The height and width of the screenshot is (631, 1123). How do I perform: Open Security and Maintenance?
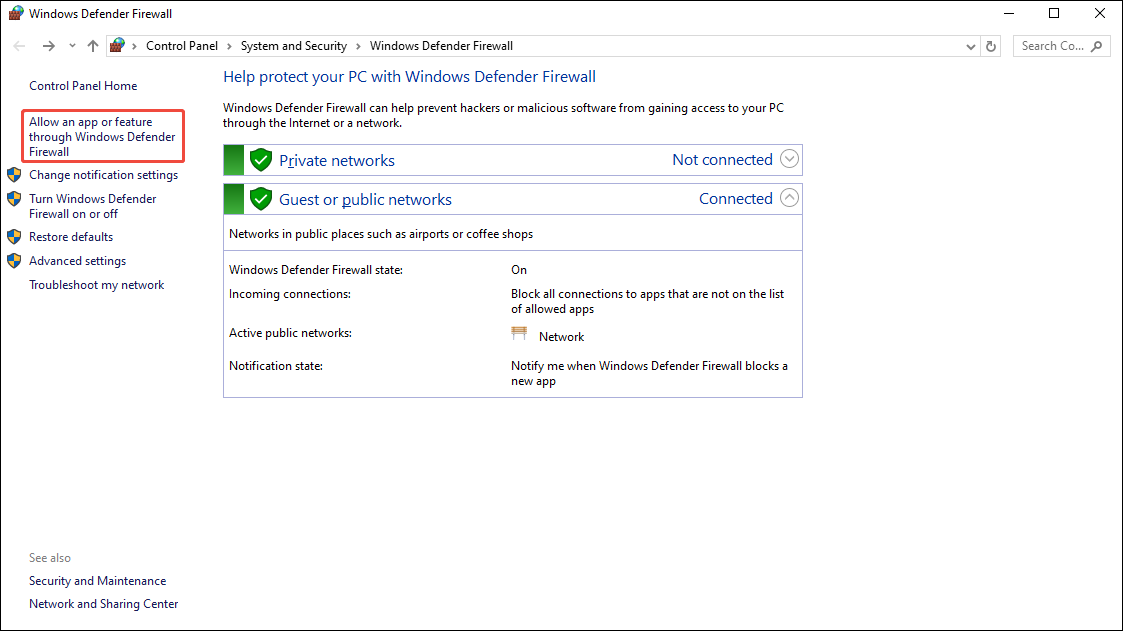pyautogui.click(x=97, y=581)
